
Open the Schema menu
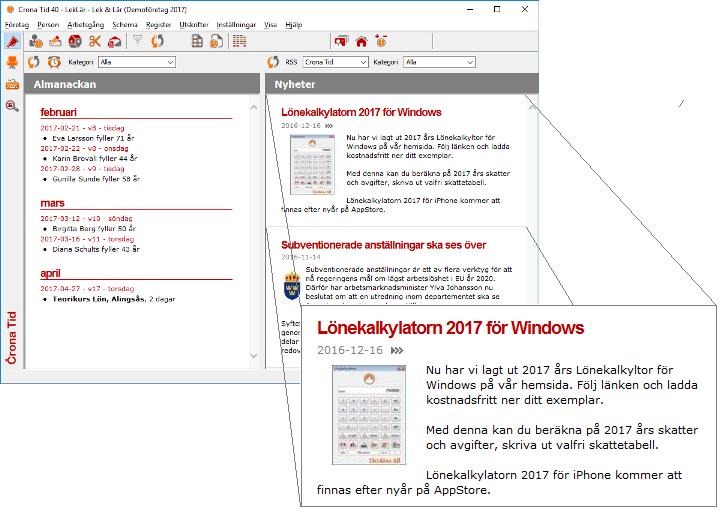125,25
